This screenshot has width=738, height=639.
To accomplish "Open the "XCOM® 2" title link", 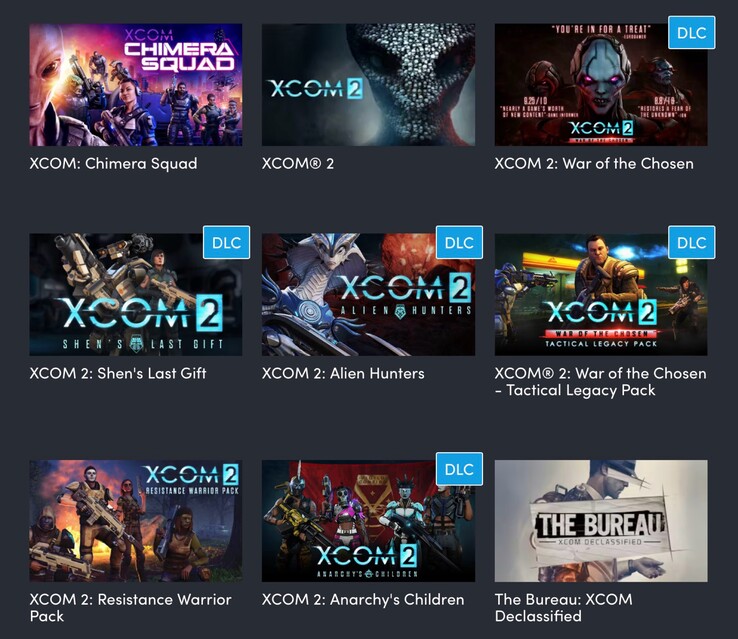I will [x=298, y=164].
